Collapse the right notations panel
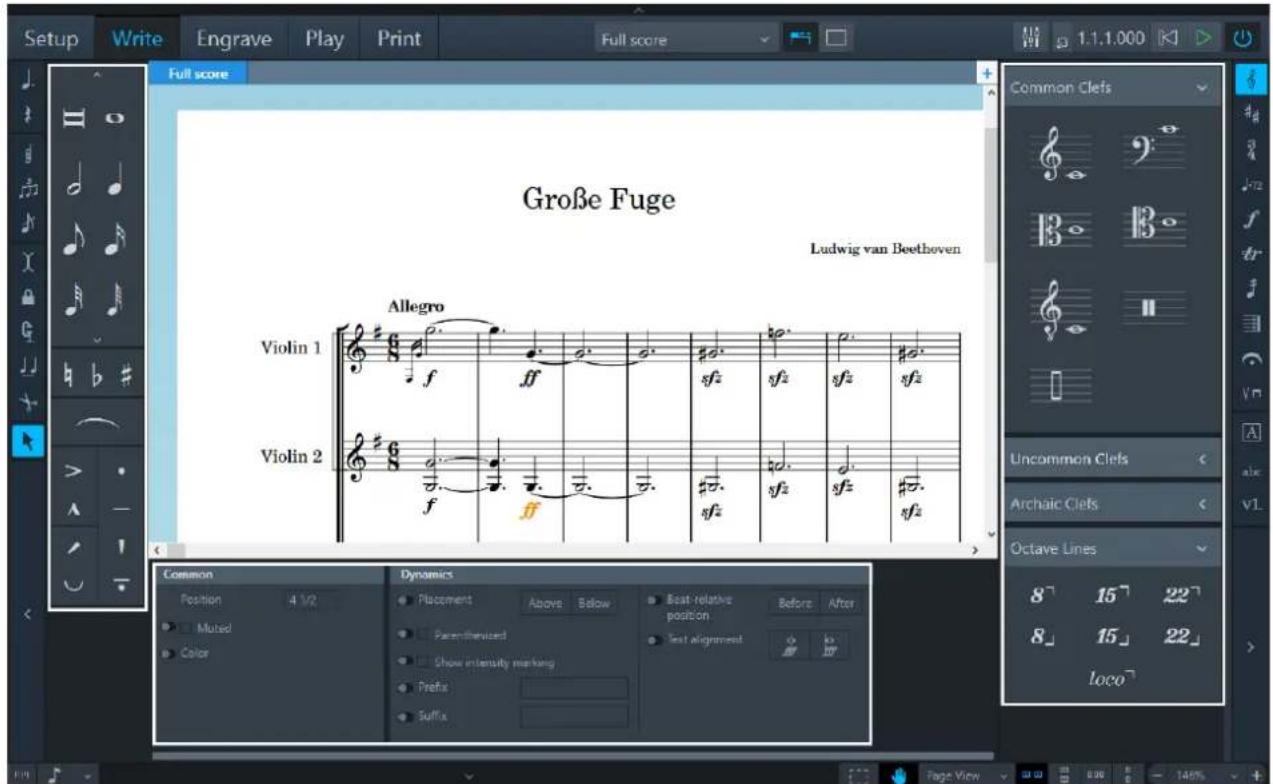 click(1251, 647)
